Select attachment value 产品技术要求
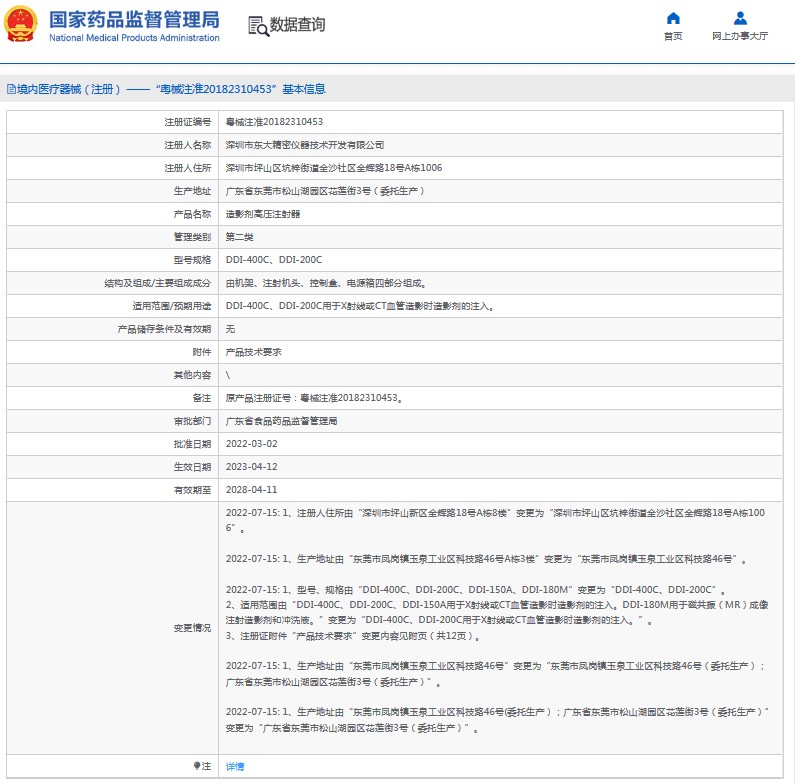 click(254, 352)
